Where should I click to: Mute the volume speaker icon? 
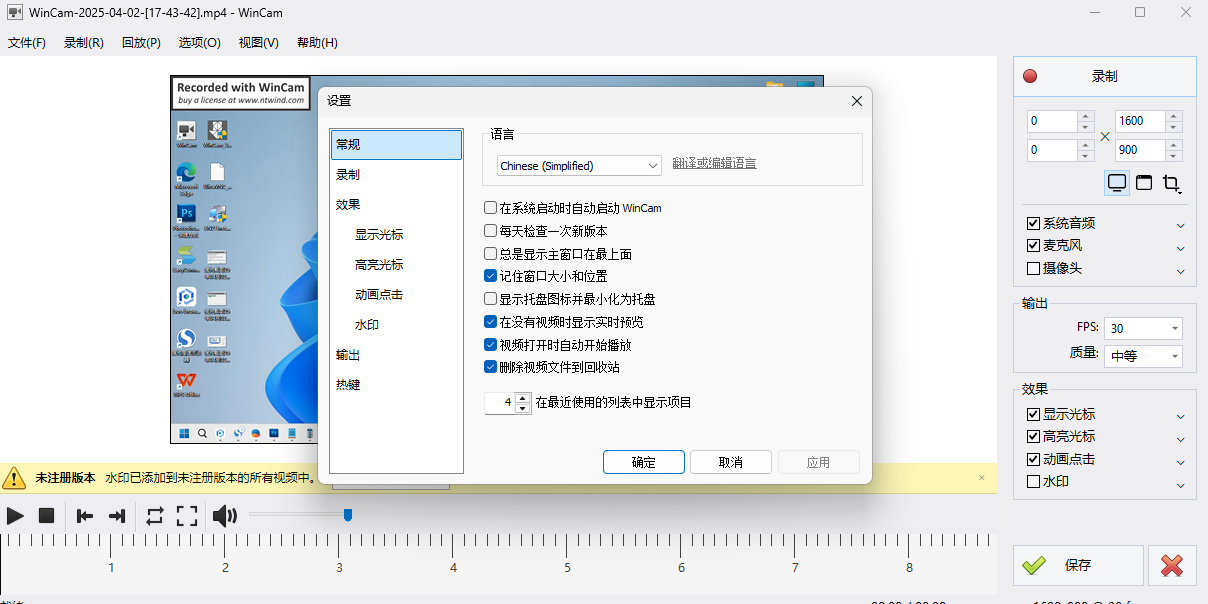click(x=225, y=516)
